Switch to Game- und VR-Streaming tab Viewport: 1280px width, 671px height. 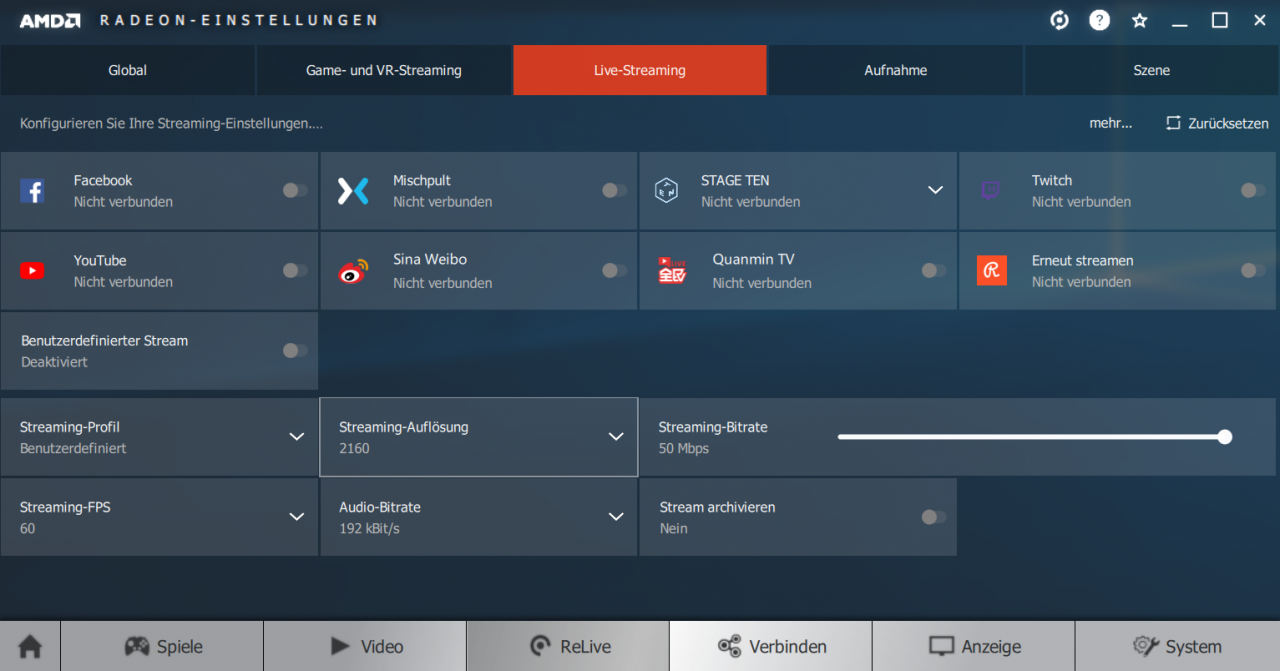(x=384, y=70)
